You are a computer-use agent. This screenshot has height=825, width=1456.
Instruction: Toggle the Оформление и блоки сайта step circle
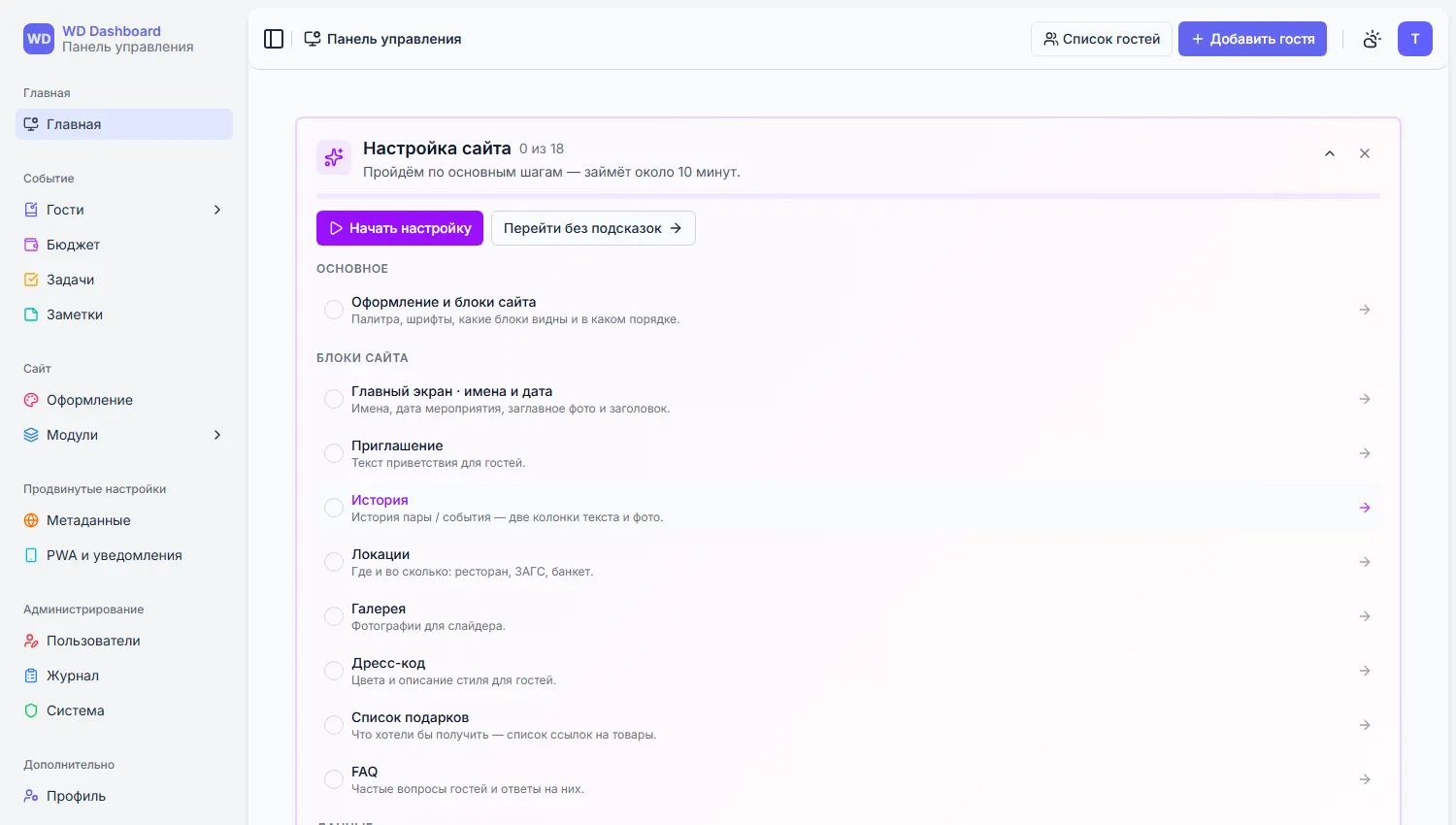[334, 310]
